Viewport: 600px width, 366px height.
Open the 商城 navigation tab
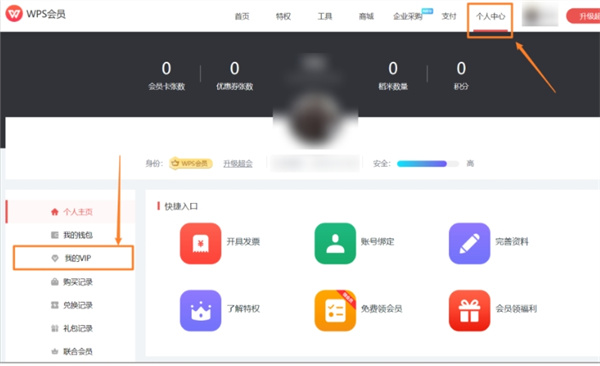pos(366,16)
